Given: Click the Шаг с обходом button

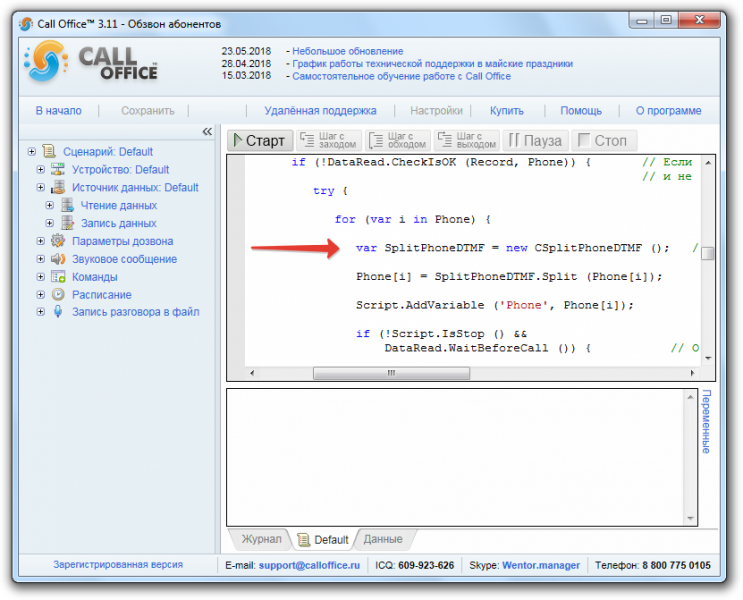Looking at the screenshot, I should 398,140.
